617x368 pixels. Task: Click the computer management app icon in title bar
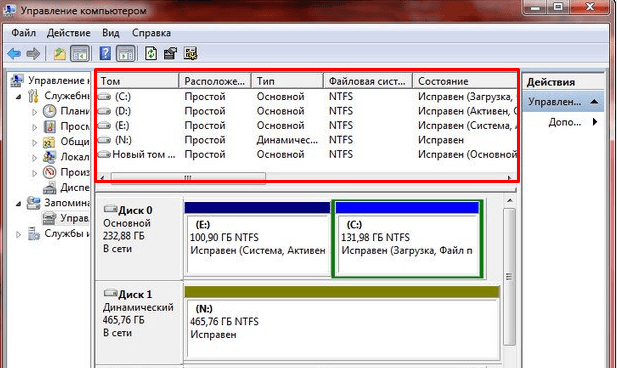(9, 10)
